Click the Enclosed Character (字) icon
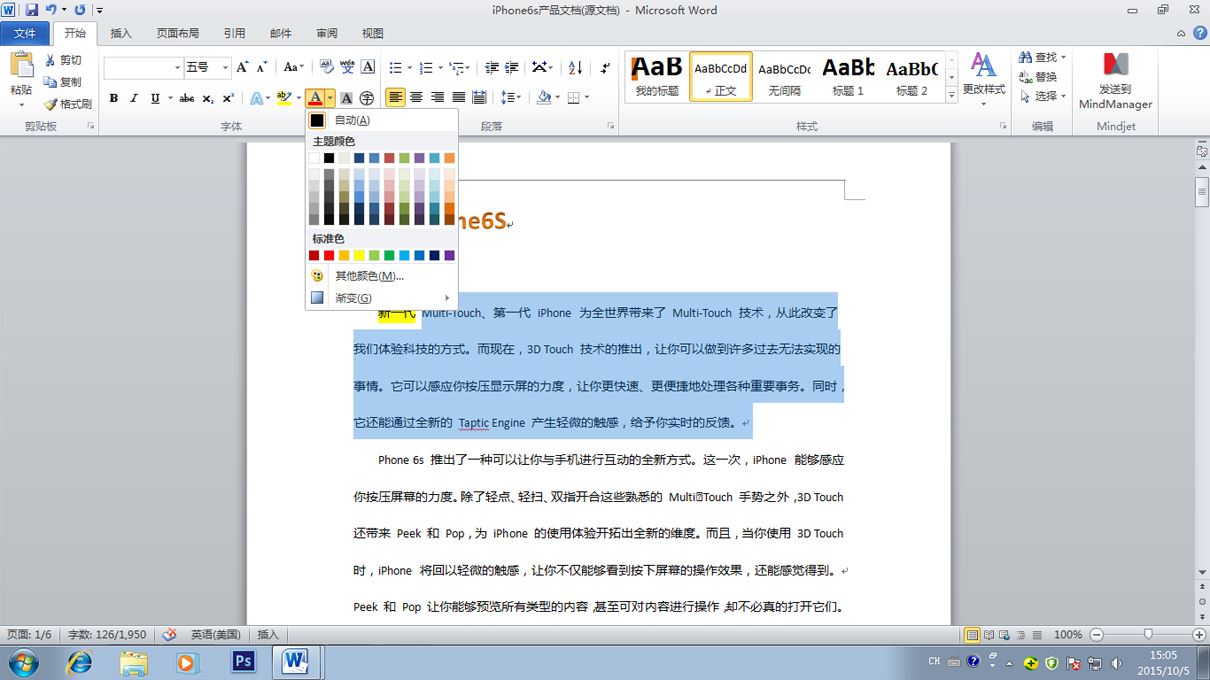The height and width of the screenshot is (680, 1210). pyautogui.click(x=367, y=98)
